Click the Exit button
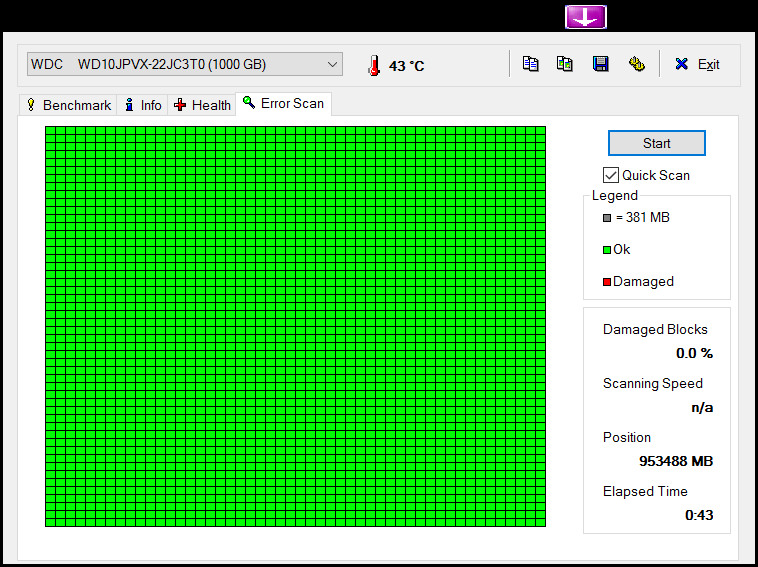This screenshot has height=567, width=758. tap(697, 64)
